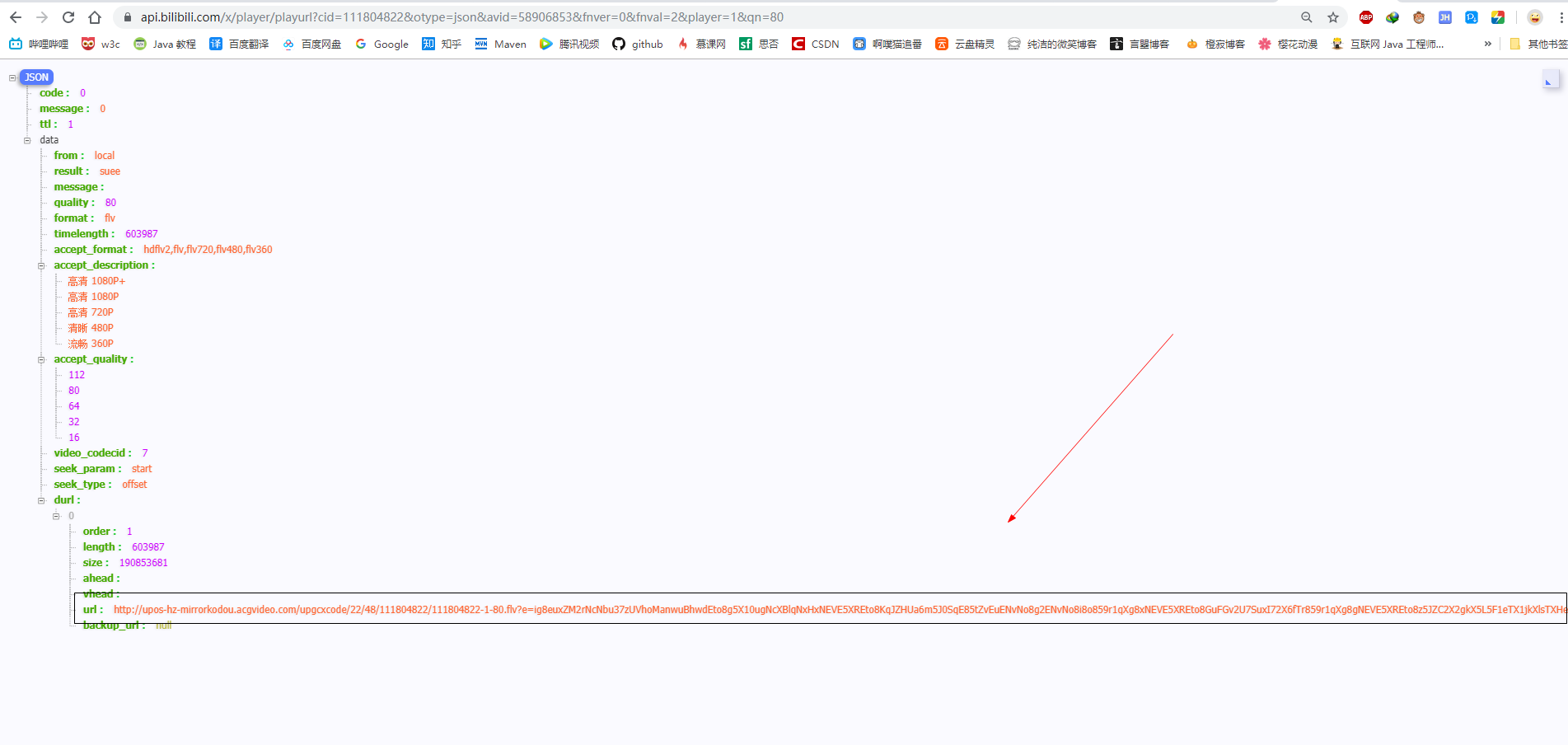Open the 慕课网 bookmark
Viewport: 1568px width, 745px height.
coord(701,44)
